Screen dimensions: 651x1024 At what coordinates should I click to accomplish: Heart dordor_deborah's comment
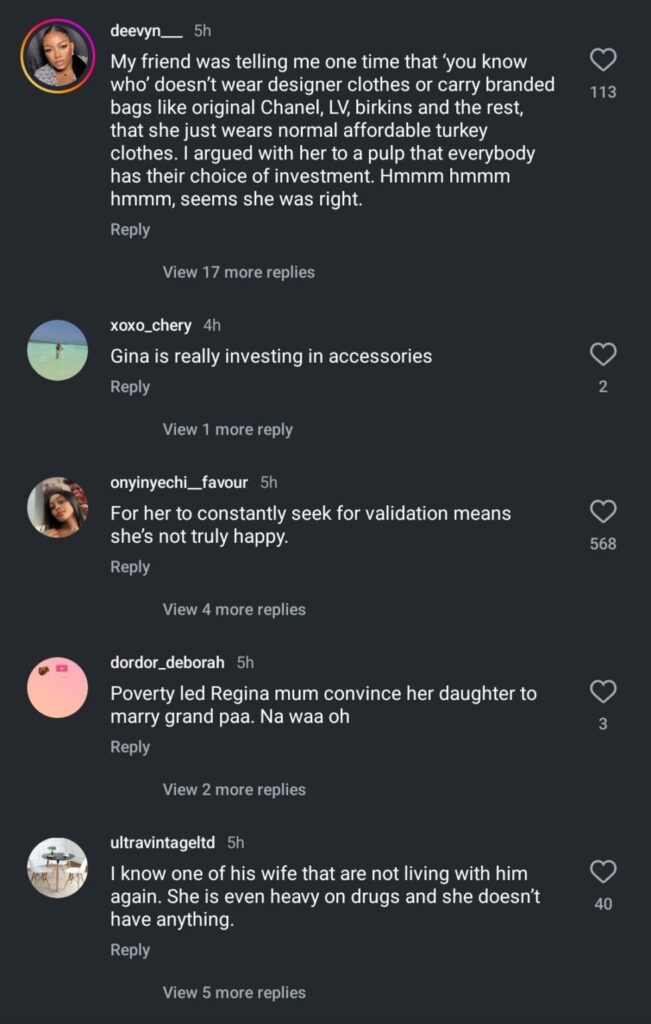pos(603,691)
